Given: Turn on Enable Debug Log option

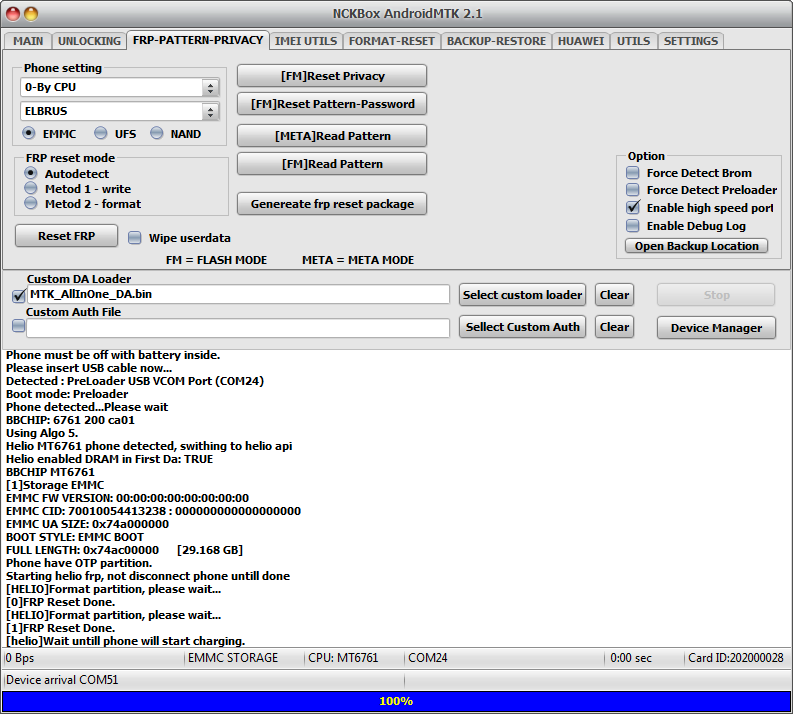Looking at the screenshot, I should click(x=633, y=226).
